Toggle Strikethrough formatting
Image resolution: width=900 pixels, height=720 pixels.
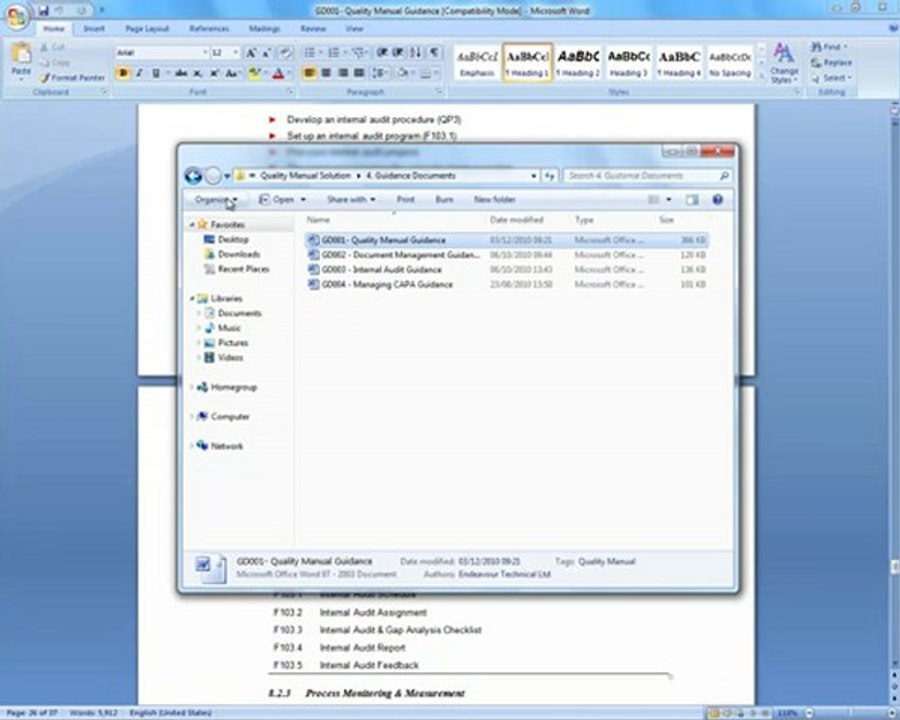[x=181, y=73]
